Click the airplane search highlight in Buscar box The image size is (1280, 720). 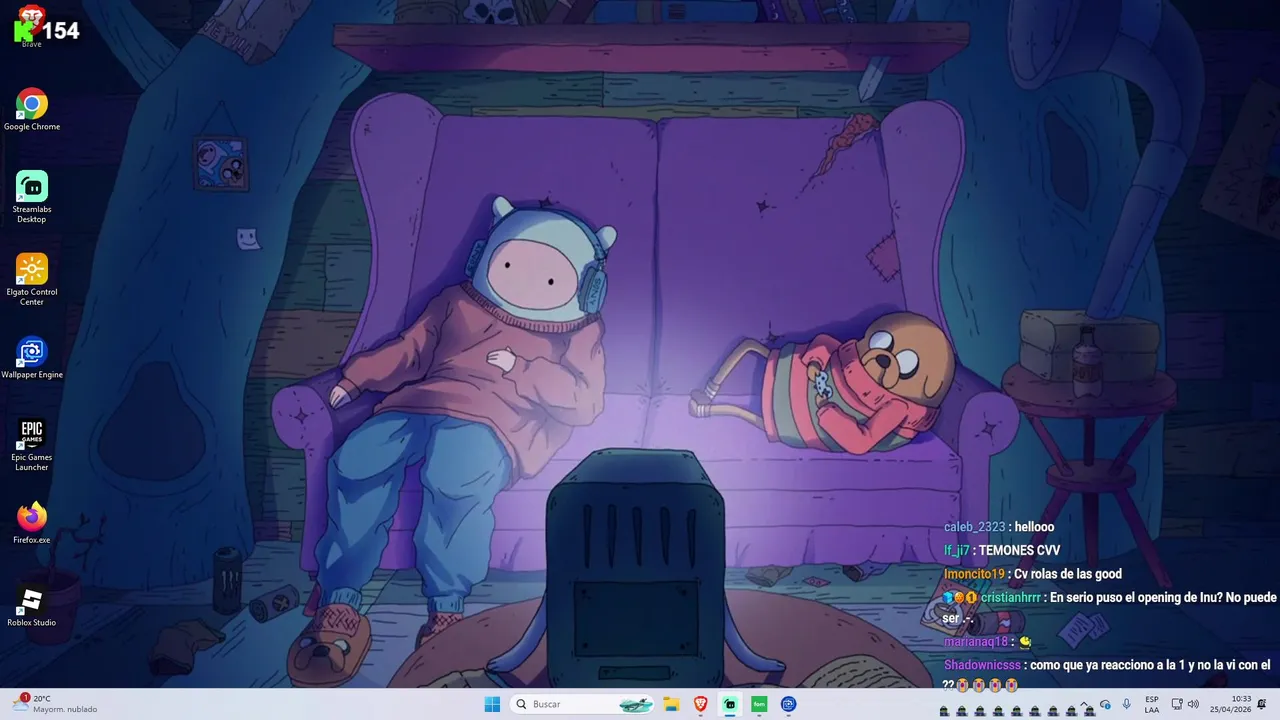tap(636, 704)
